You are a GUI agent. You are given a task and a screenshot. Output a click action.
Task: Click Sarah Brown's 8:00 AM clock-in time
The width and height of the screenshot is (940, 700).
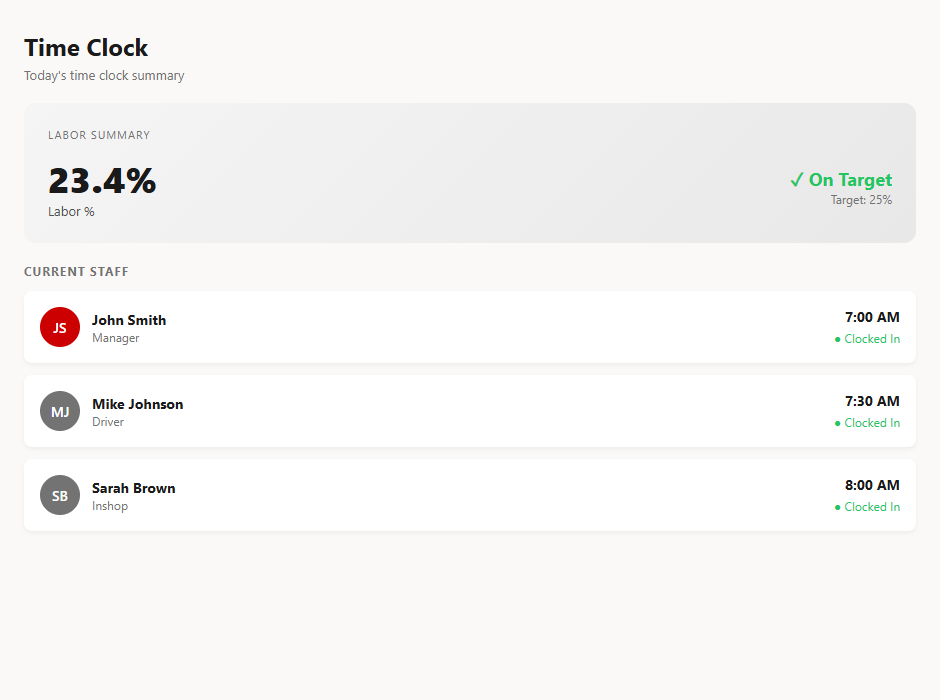pos(871,485)
